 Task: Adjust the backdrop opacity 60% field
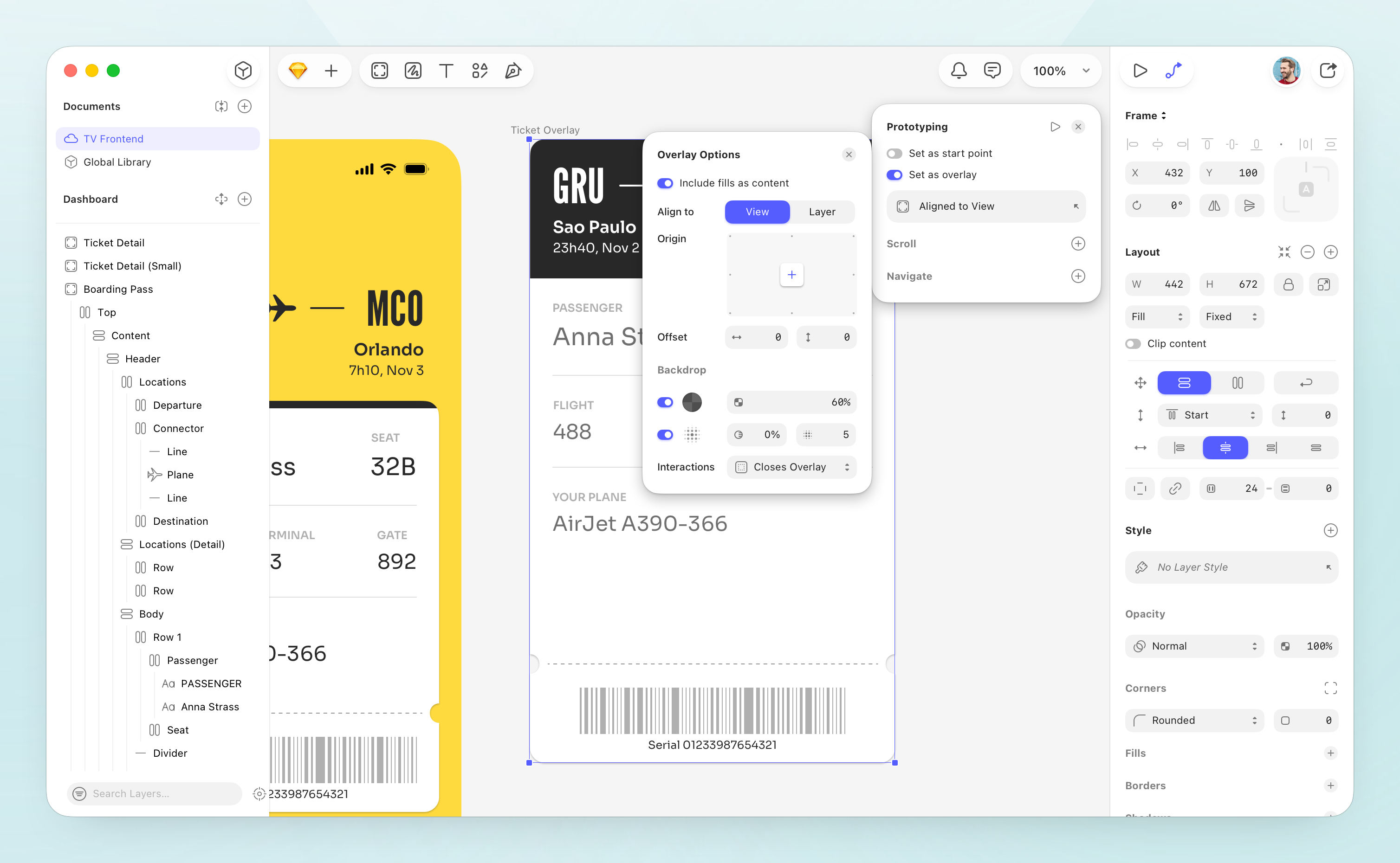[x=791, y=402]
